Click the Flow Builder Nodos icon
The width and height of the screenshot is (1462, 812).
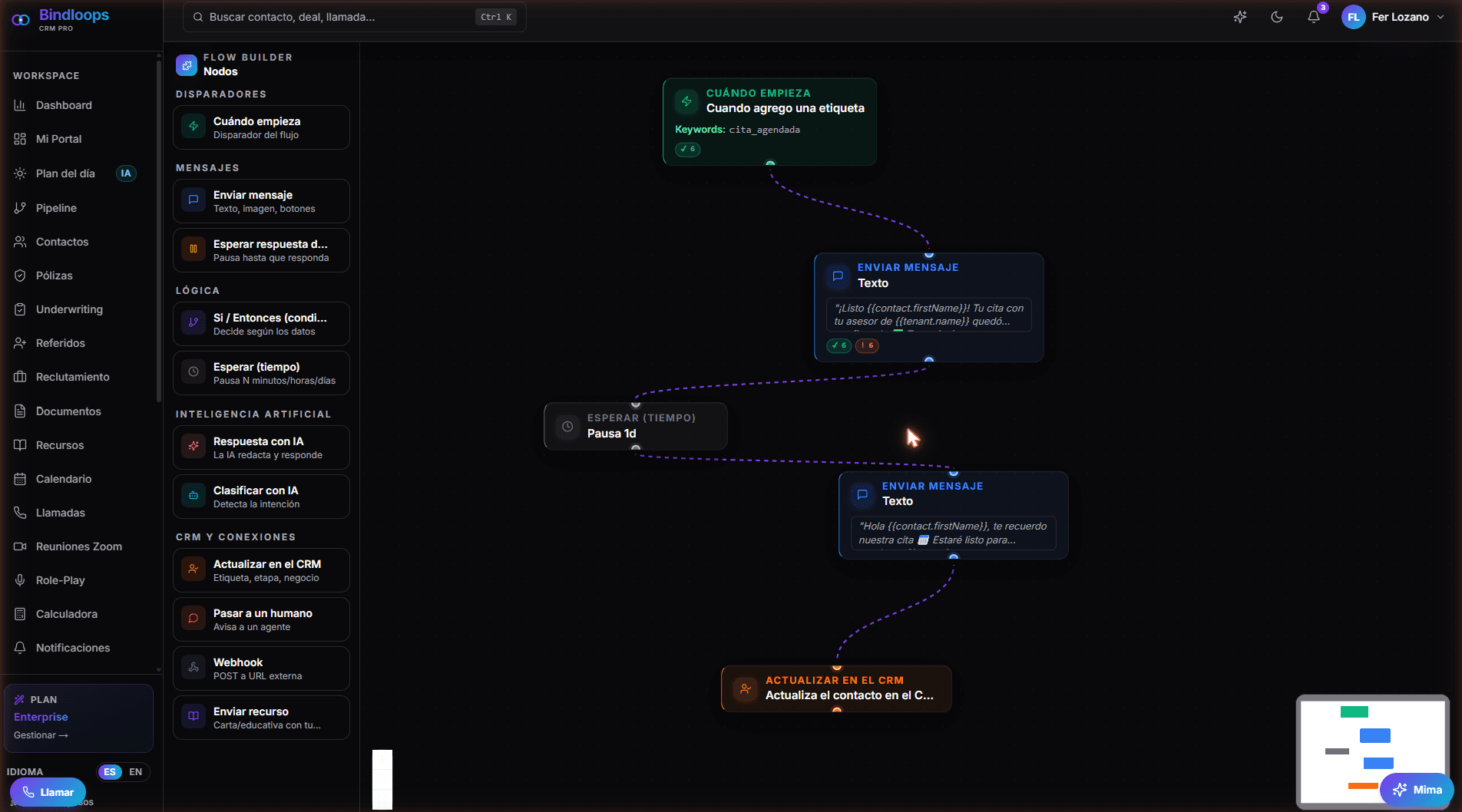tap(187, 65)
